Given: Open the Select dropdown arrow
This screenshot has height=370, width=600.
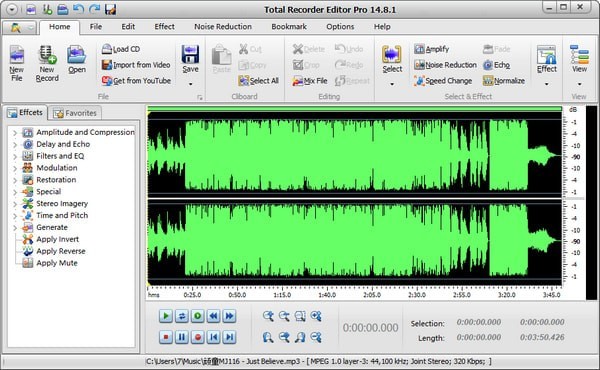Looking at the screenshot, I should [x=392, y=84].
